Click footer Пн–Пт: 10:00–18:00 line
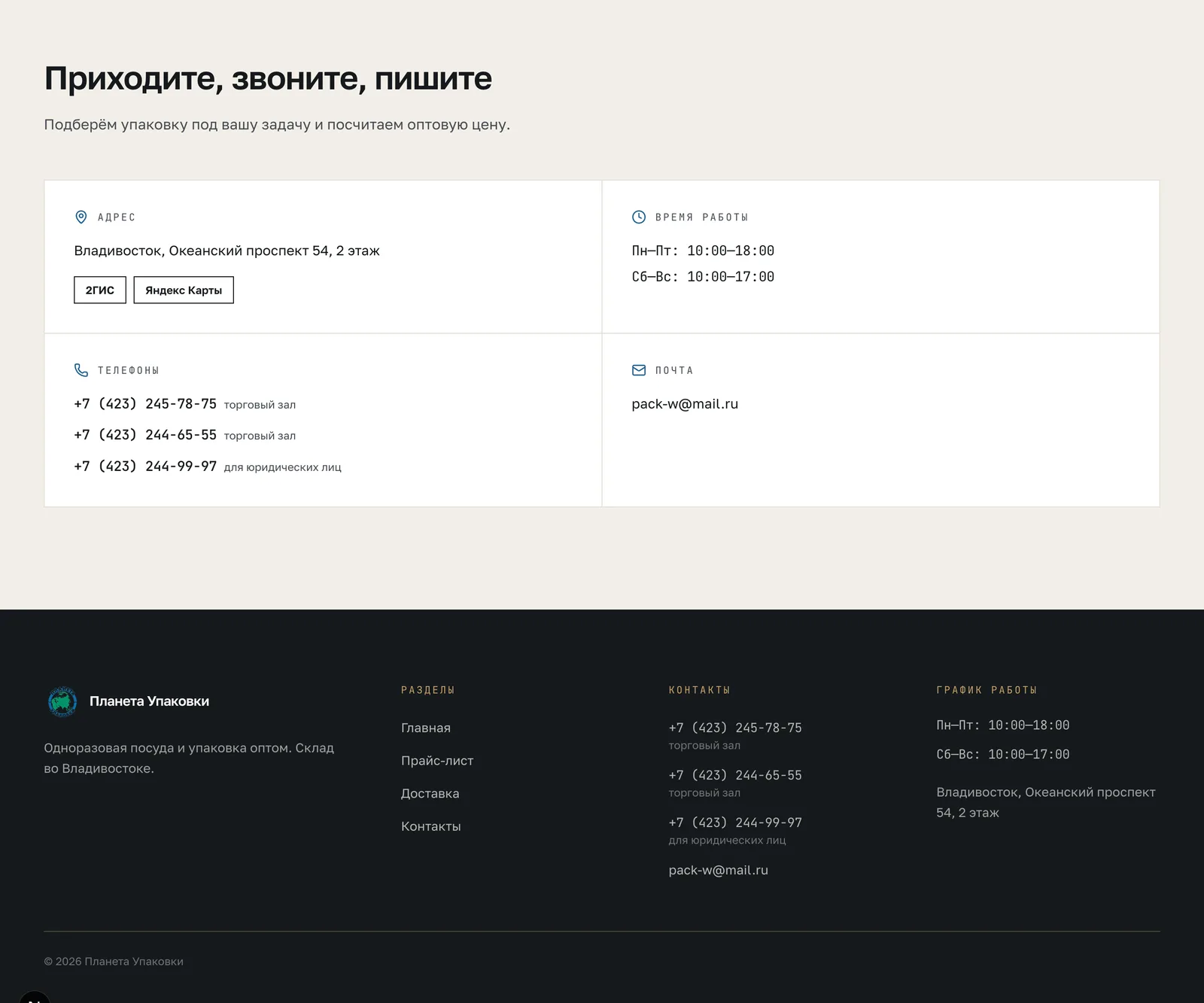This screenshot has height=1003, width=1204. [1003, 725]
